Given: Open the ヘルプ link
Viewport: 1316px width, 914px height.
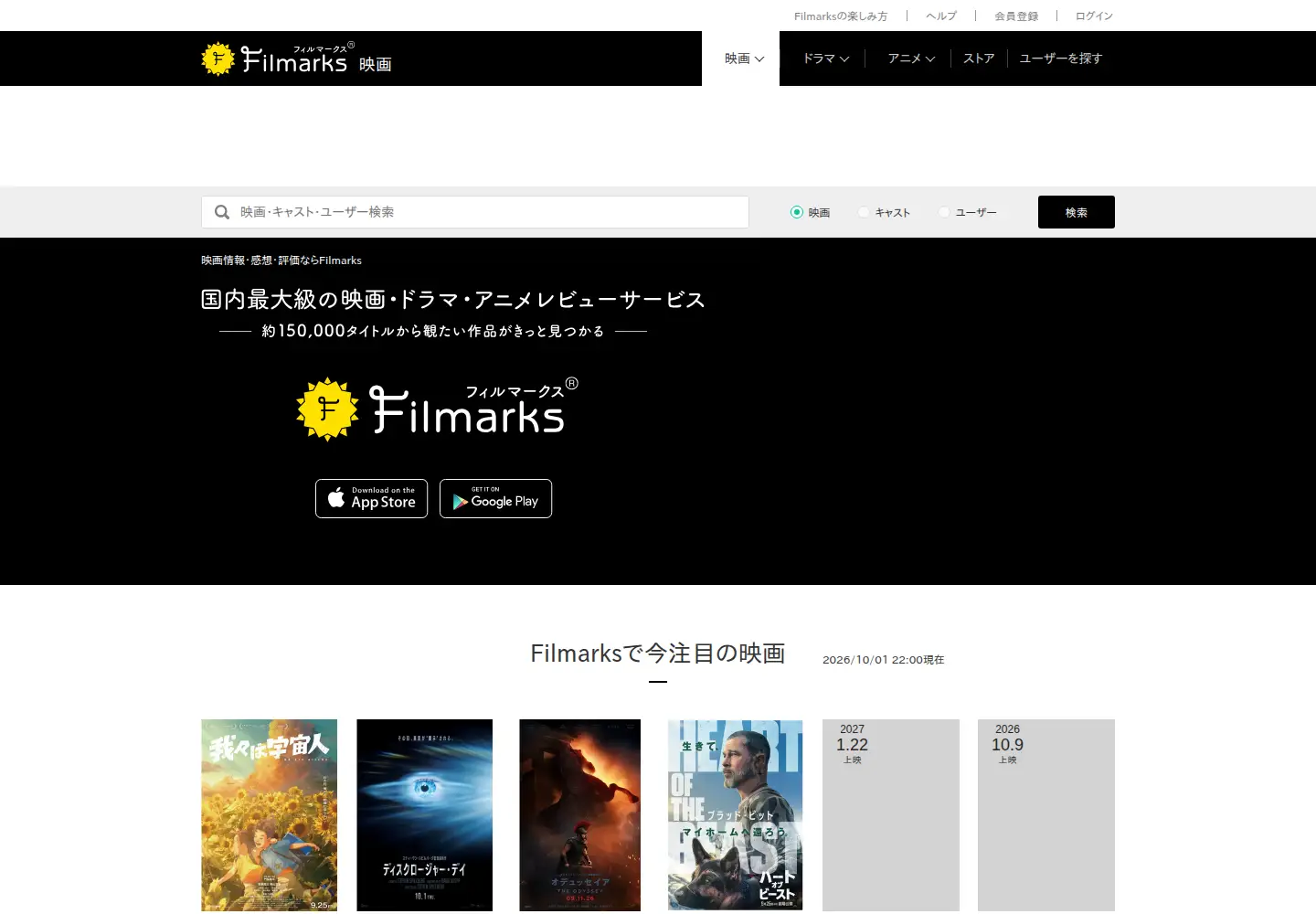Looking at the screenshot, I should (941, 16).
